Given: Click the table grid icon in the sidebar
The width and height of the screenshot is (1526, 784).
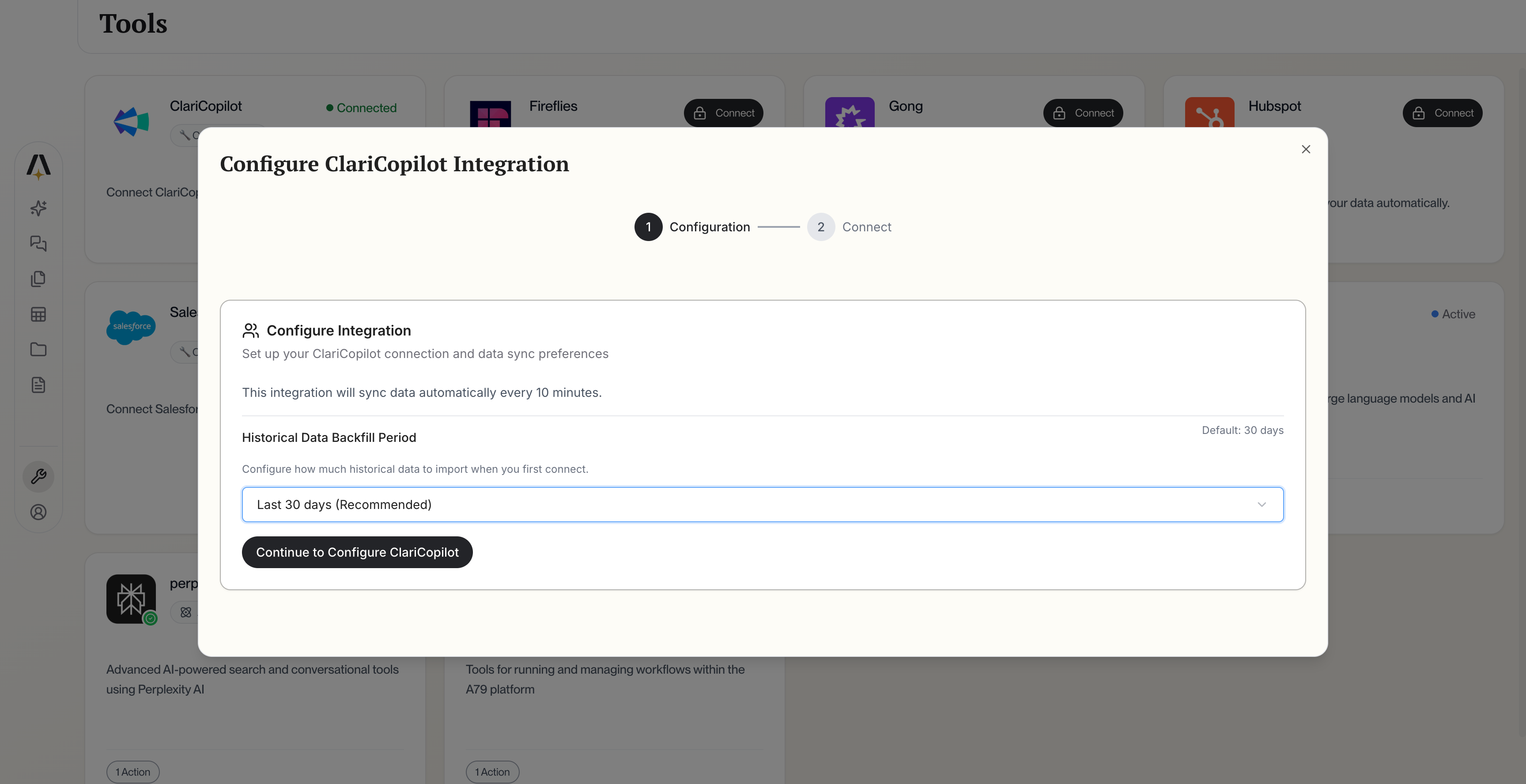Looking at the screenshot, I should click(x=38, y=314).
